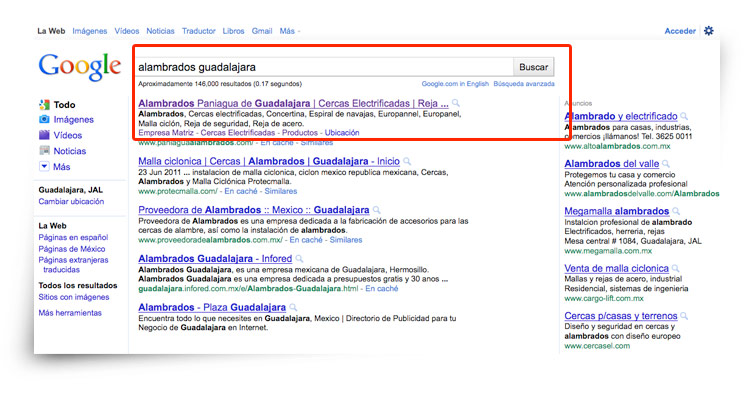The width and height of the screenshot is (749, 395).
Task: Open Alambrados Guadalajara - Infored result
Action: pos(215,259)
